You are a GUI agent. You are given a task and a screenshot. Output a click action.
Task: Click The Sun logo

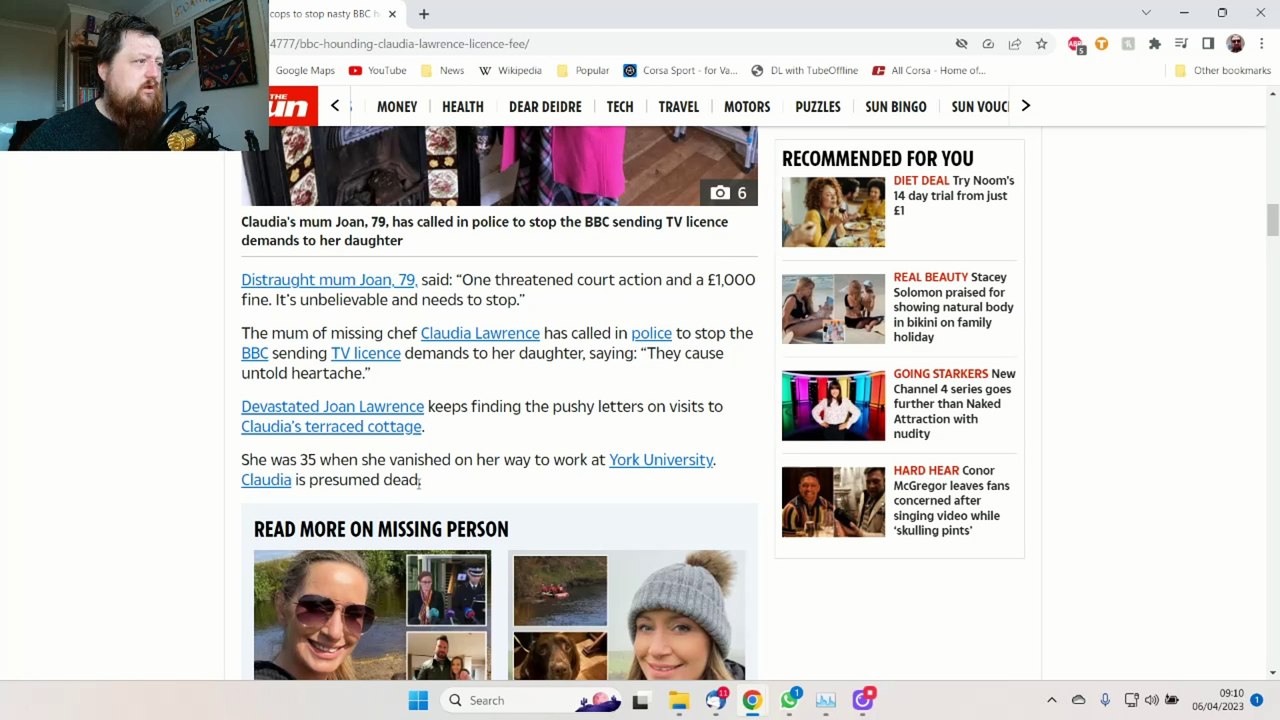click(293, 106)
